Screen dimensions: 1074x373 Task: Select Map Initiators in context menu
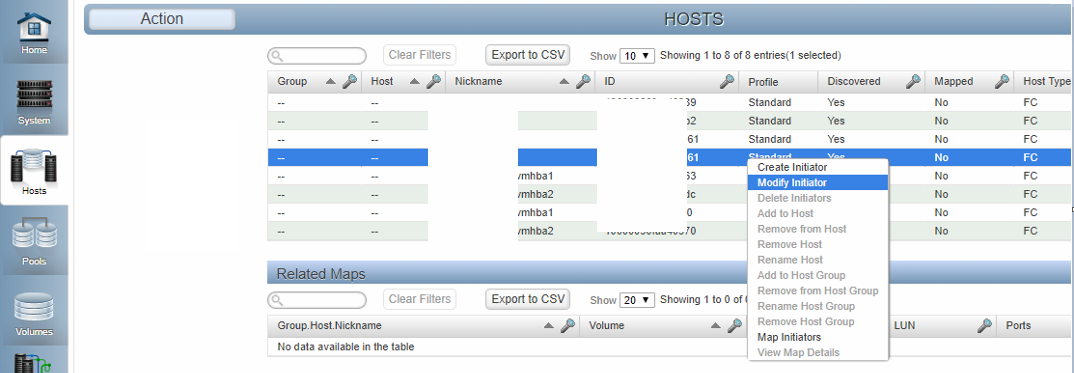(x=789, y=337)
